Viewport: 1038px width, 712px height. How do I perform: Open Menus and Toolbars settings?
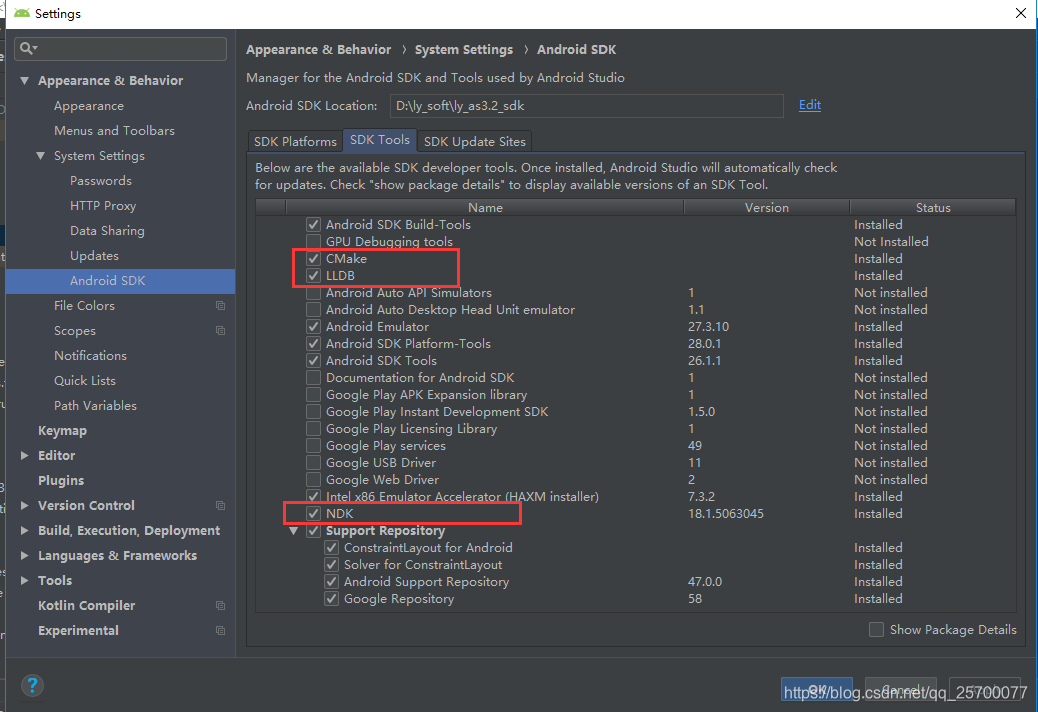(115, 131)
